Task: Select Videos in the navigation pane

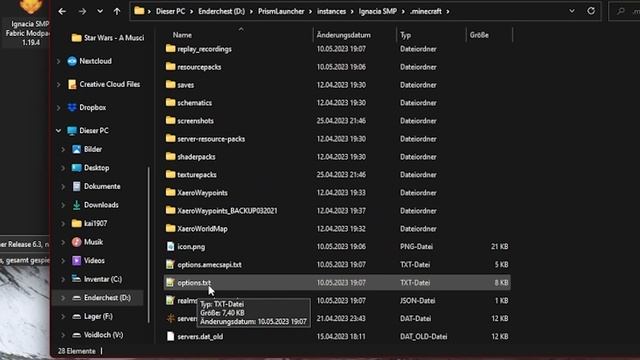Action: 88,260
